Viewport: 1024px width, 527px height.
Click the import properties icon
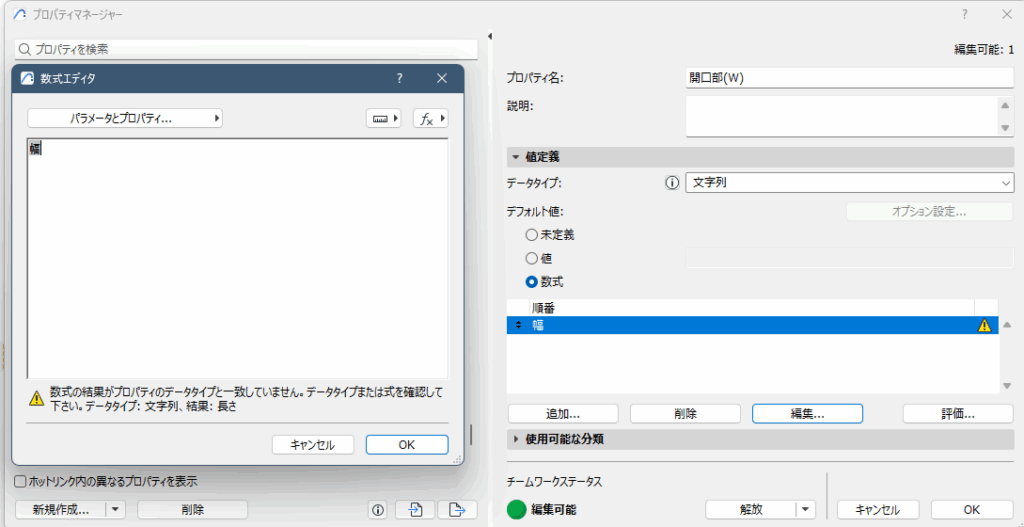[415, 509]
